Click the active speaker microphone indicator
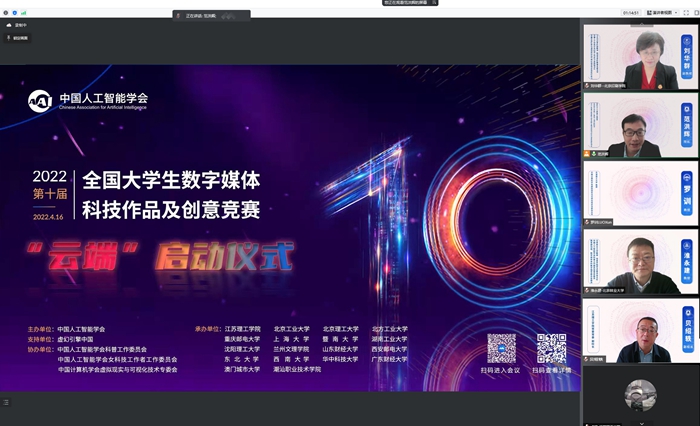The image size is (700, 426). click(x=179, y=16)
